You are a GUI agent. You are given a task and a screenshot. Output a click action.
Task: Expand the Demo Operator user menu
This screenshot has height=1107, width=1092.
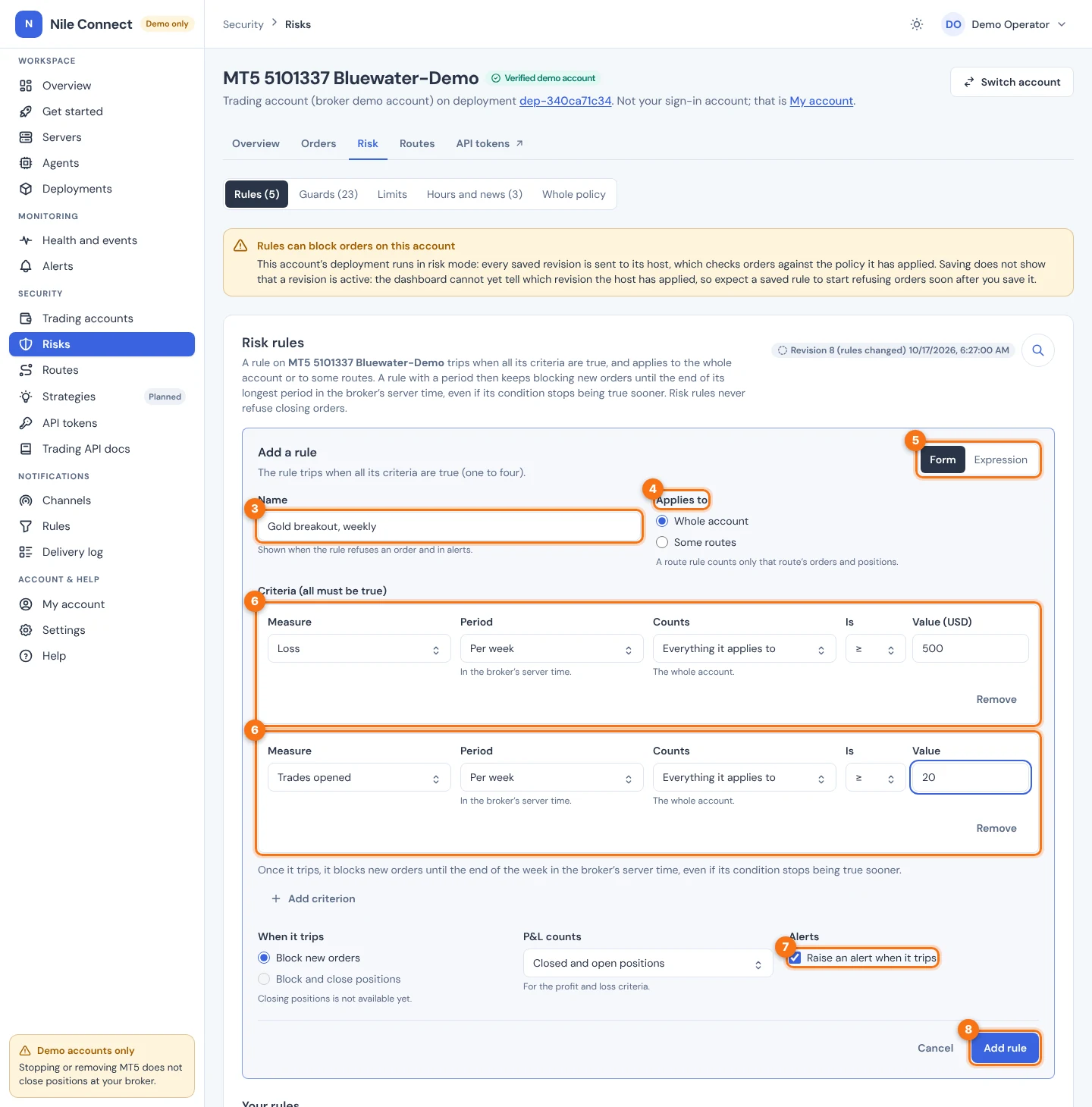pyautogui.click(x=1005, y=24)
